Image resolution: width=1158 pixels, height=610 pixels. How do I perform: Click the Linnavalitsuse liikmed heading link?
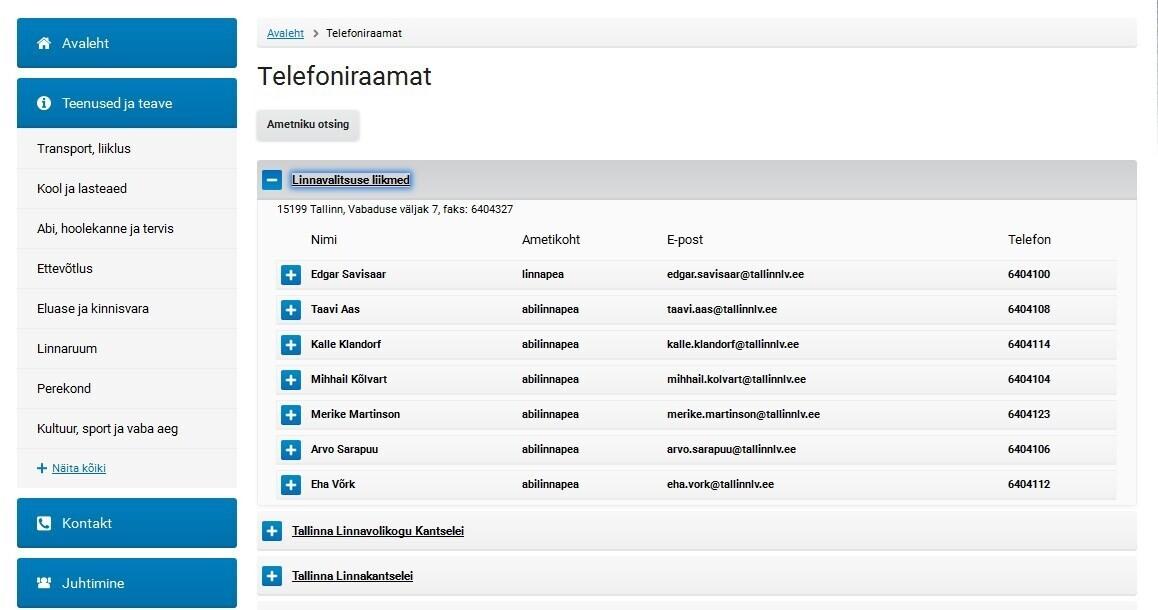tap(351, 179)
